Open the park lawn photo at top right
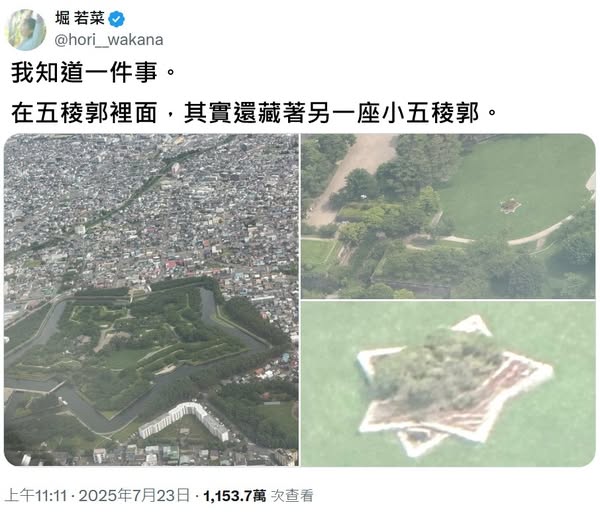The image size is (600, 517). pyautogui.click(x=448, y=216)
